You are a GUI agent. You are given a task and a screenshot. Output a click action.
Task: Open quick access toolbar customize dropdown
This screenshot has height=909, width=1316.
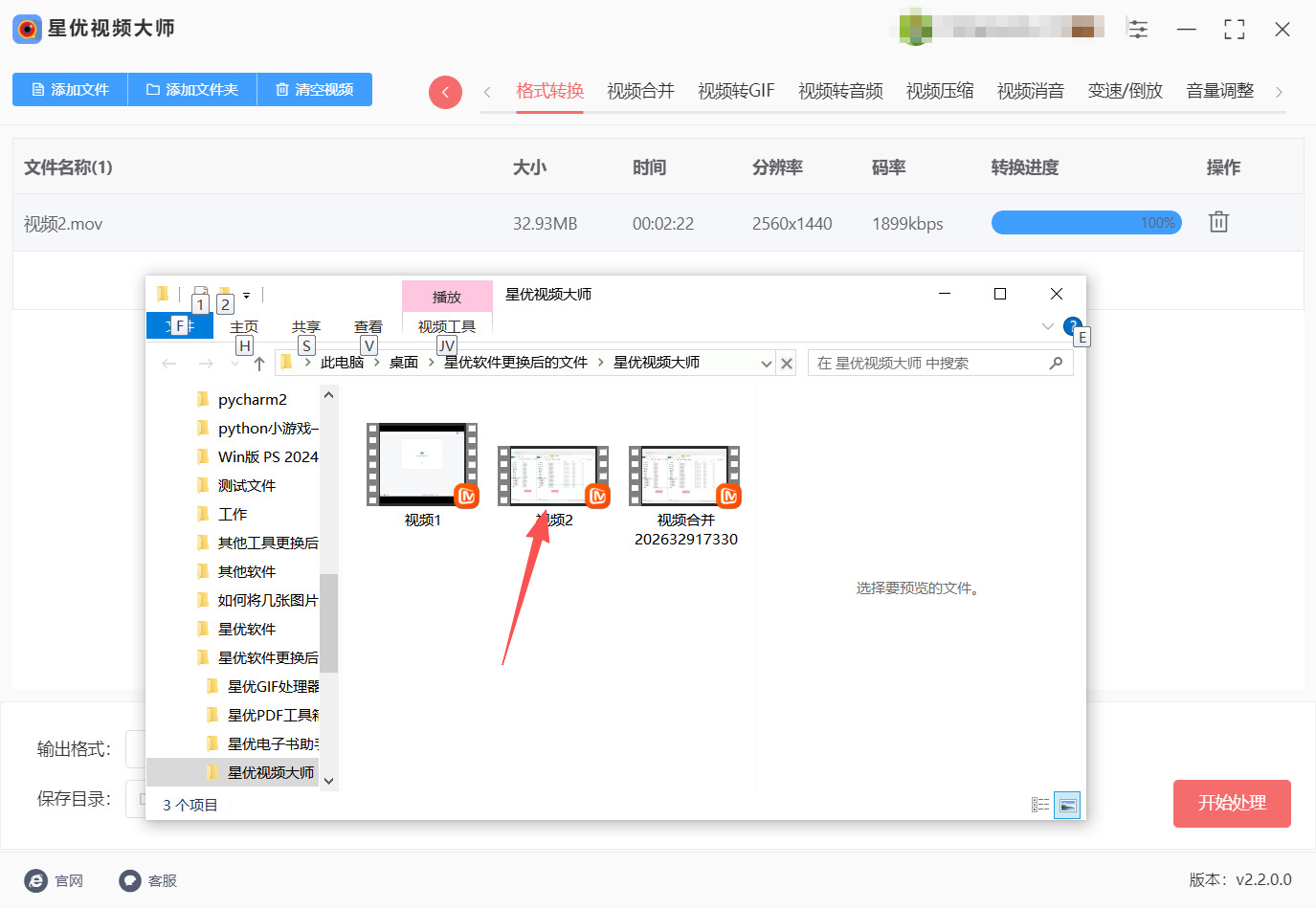[x=246, y=295]
